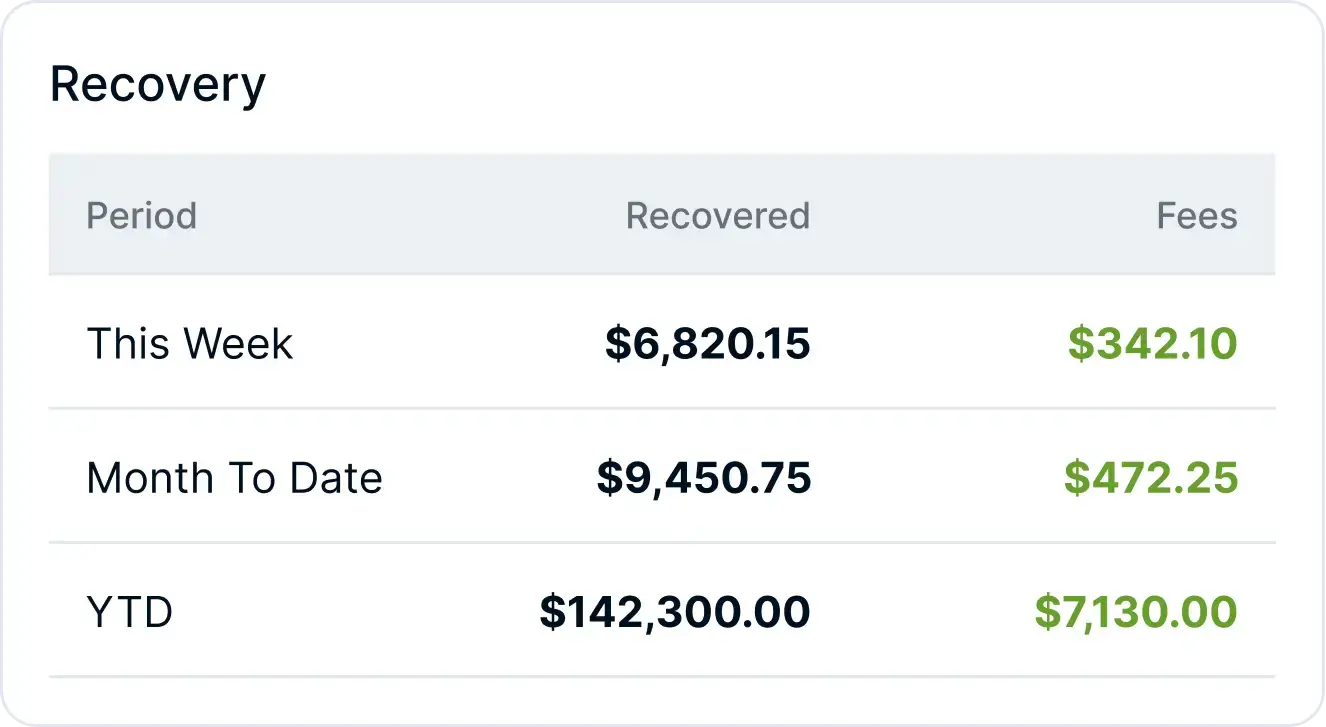Viewport: 1326px width, 727px height.
Task: Open this week's recovered total
Action: coord(707,344)
